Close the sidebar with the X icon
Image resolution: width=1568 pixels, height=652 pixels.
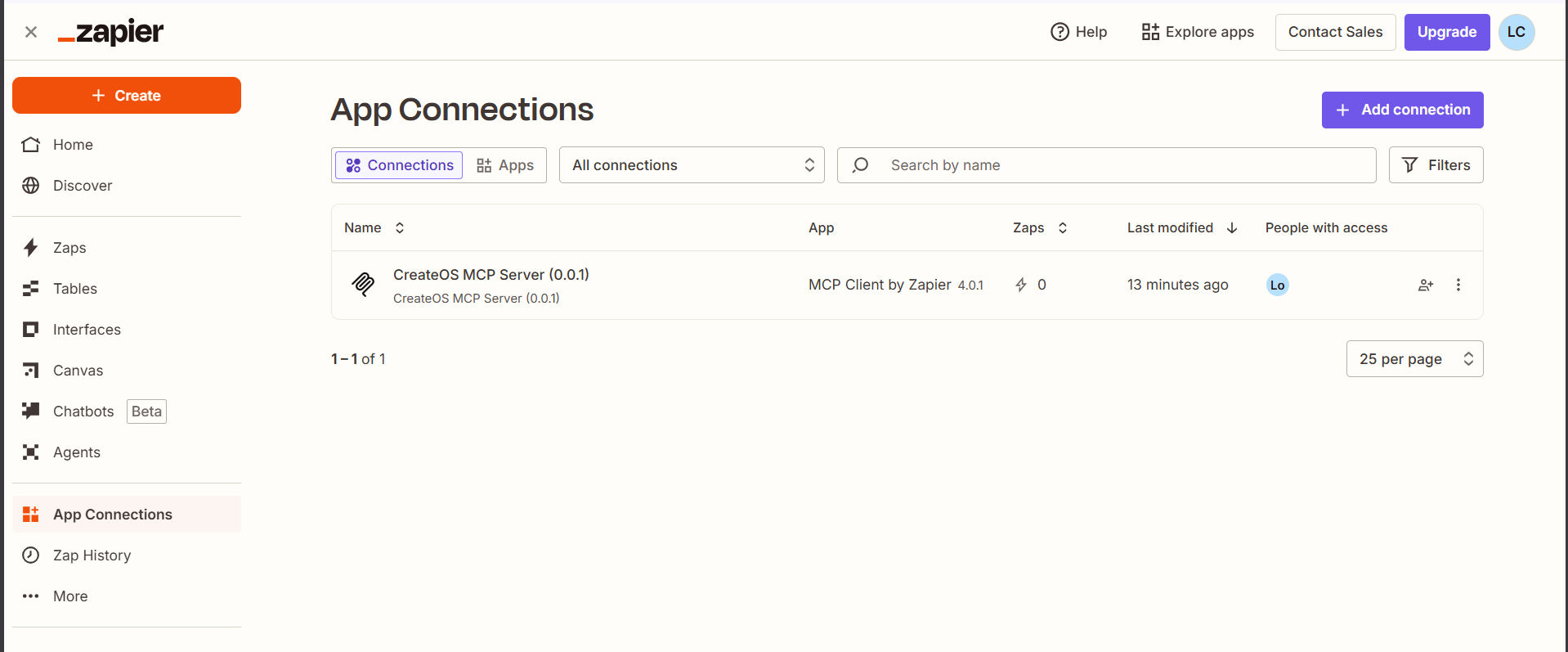31,32
